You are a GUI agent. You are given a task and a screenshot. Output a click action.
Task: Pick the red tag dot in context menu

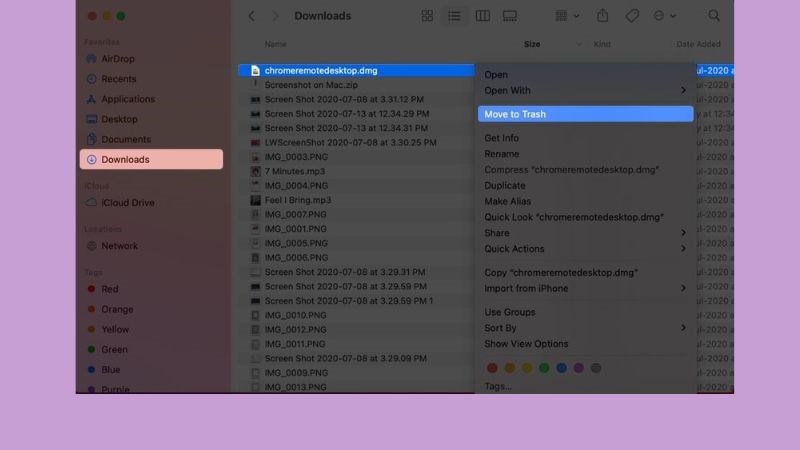click(x=492, y=368)
